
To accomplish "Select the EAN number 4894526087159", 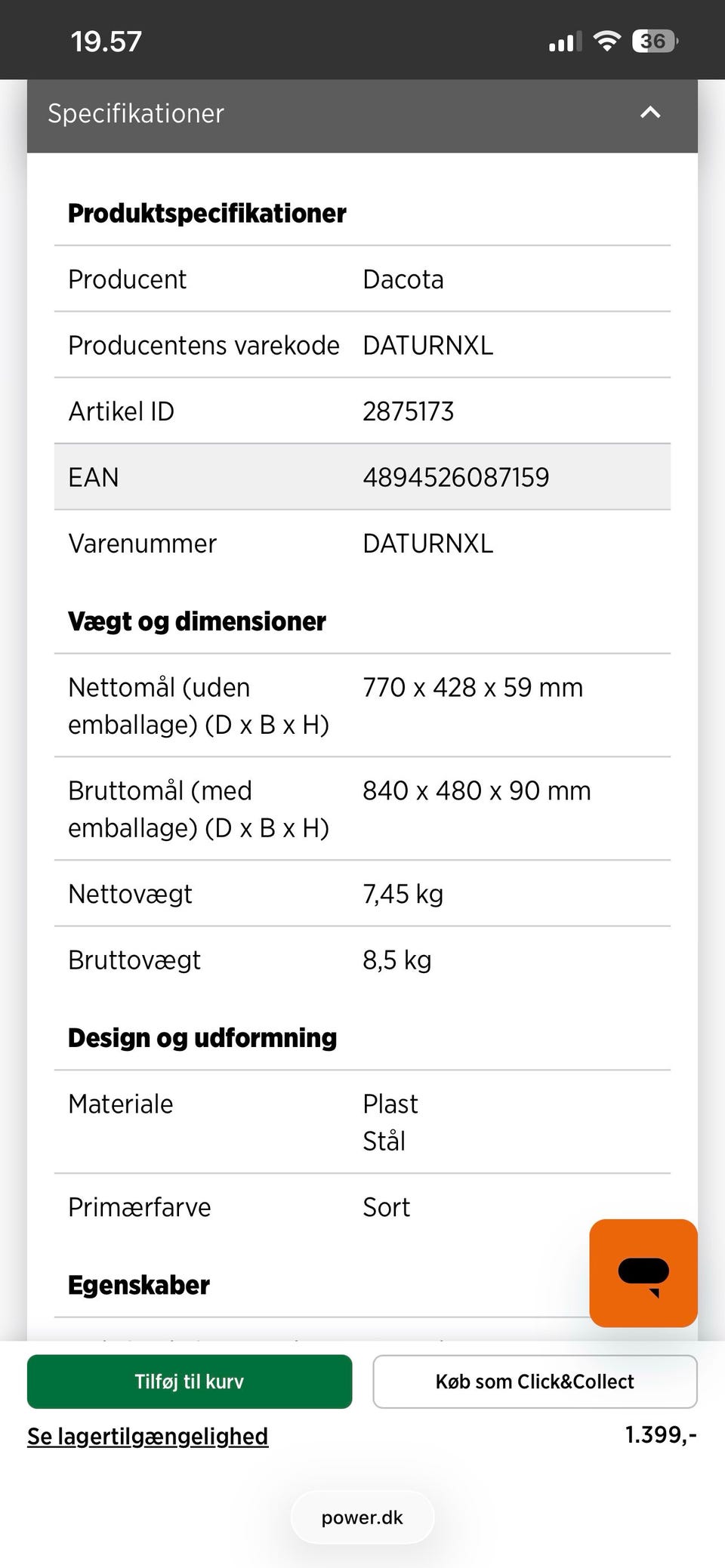I will click(456, 477).
